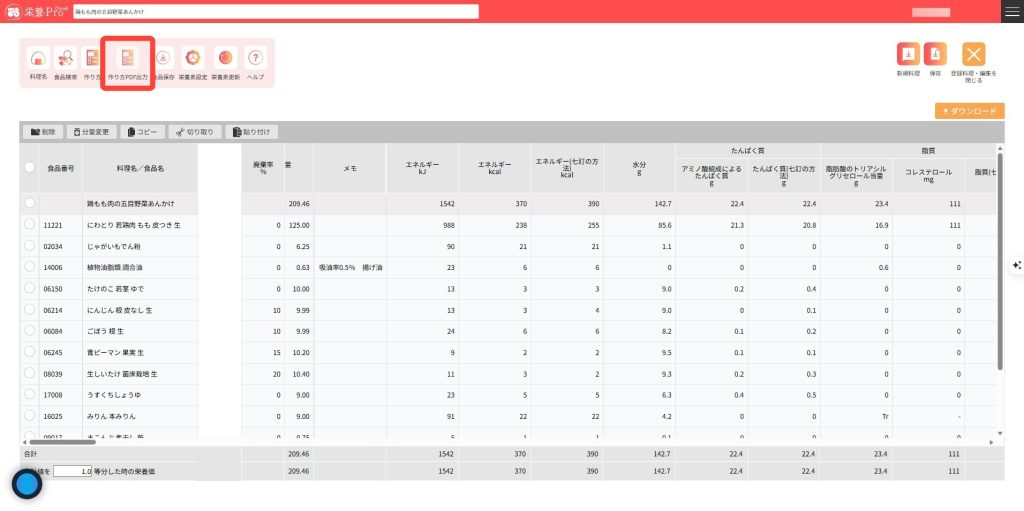Click the 料理名 (dish name) icon
This screenshot has width=1024, height=511.
coord(38,58)
